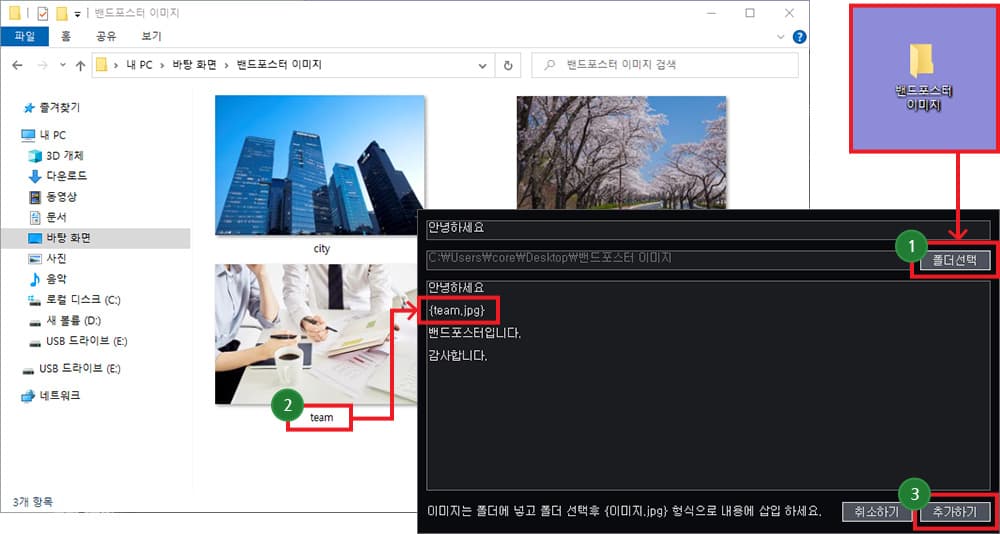Image resolution: width=1000 pixels, height=534 pixels.
Task: Go up one folder level arrow
Action: pyautogui.click(x=80, y=65)
